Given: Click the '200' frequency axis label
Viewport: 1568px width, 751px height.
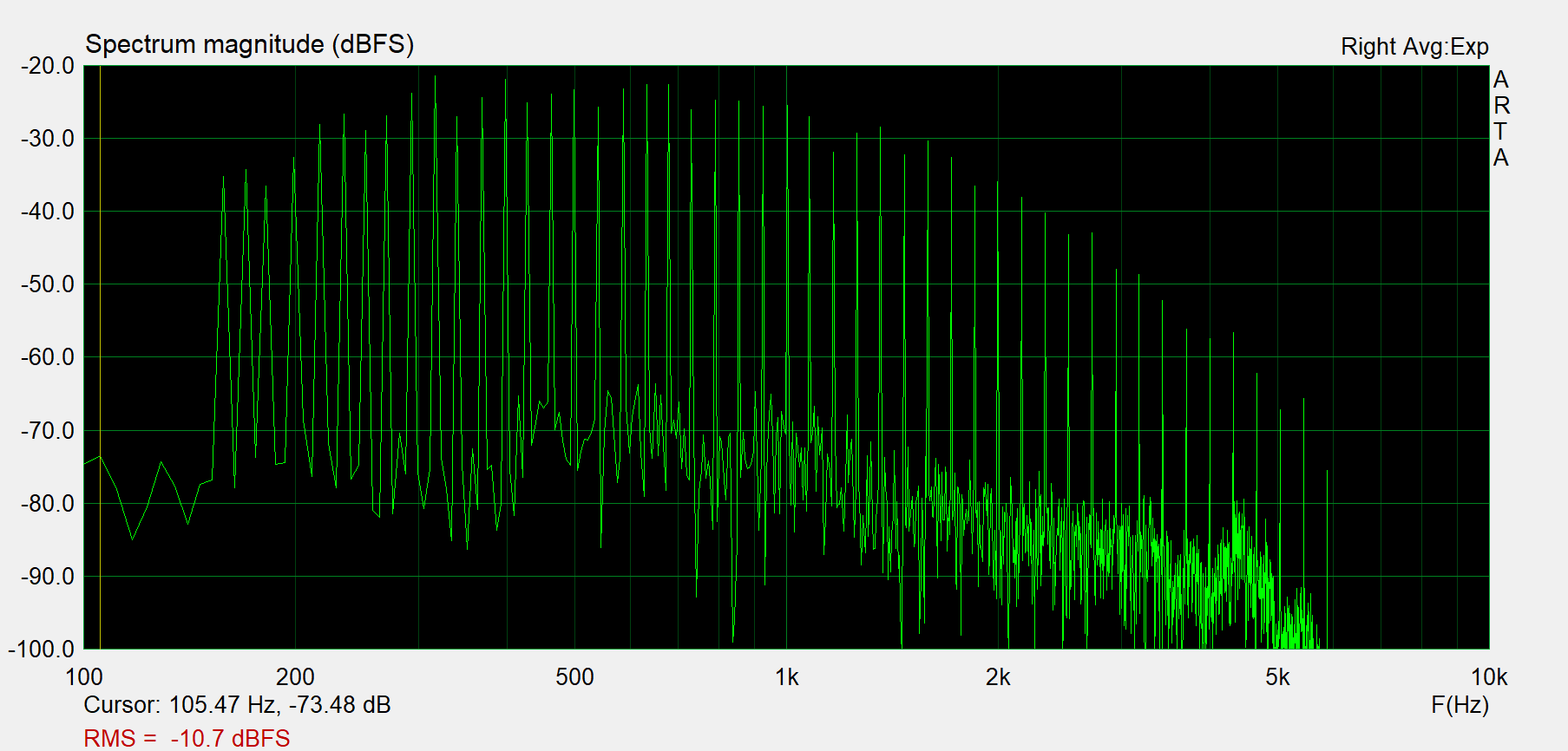Looking at the screenshot, I should [x=295, y=677].
